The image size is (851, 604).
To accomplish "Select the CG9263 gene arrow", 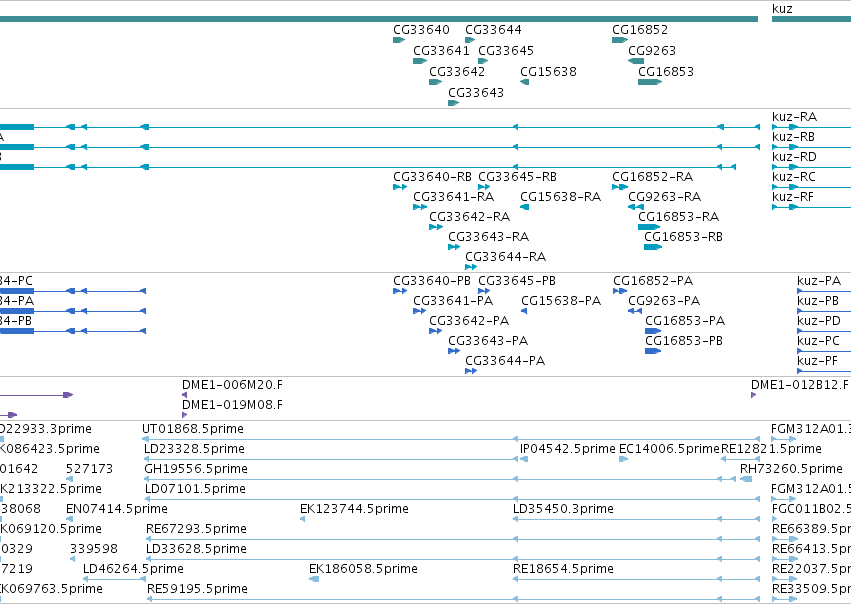I will pos(636,61).
